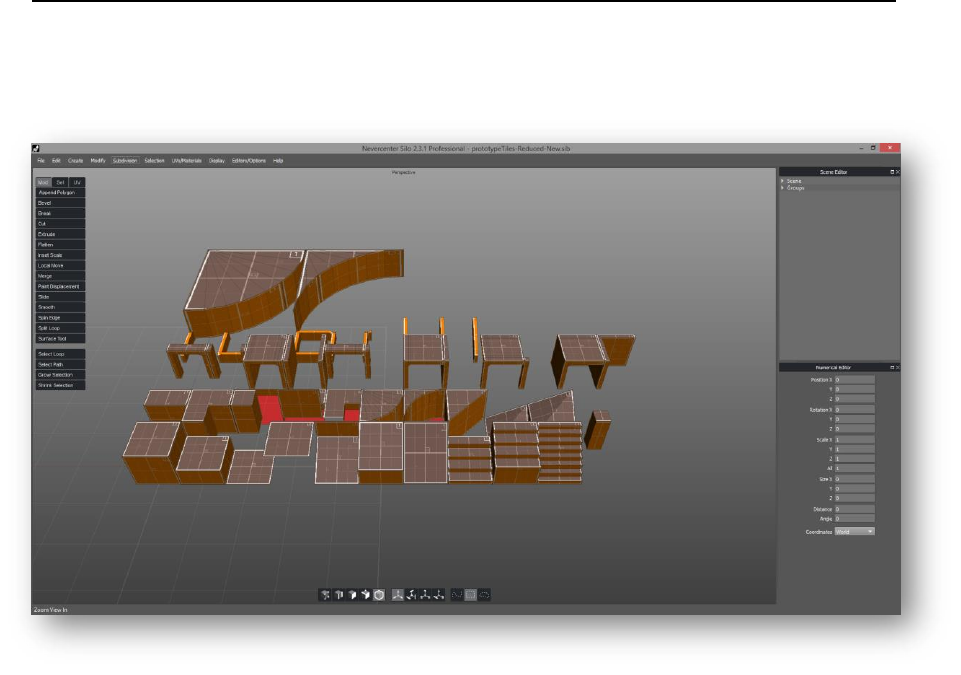Select the vertex selection mode icon
961x675 pixels.
[326, 595]
